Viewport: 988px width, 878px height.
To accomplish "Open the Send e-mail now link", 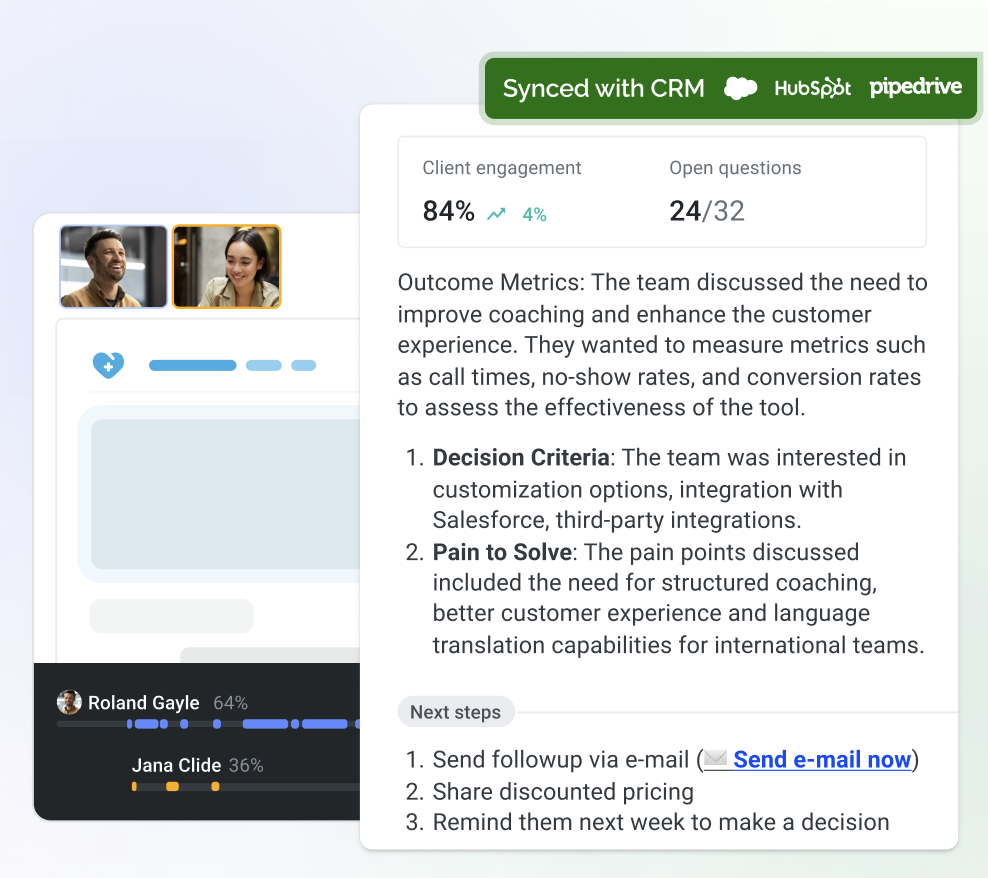I will (821, 760).
